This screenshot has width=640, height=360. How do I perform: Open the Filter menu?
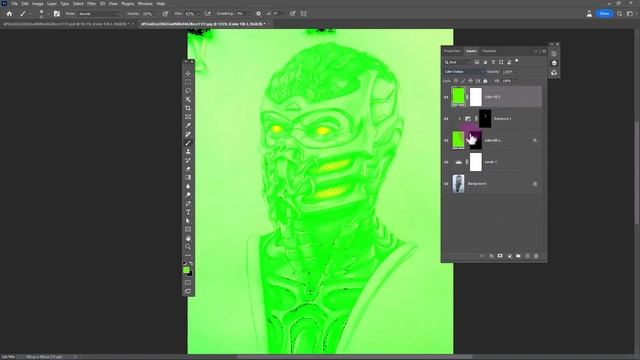click(x=91, y=4)
